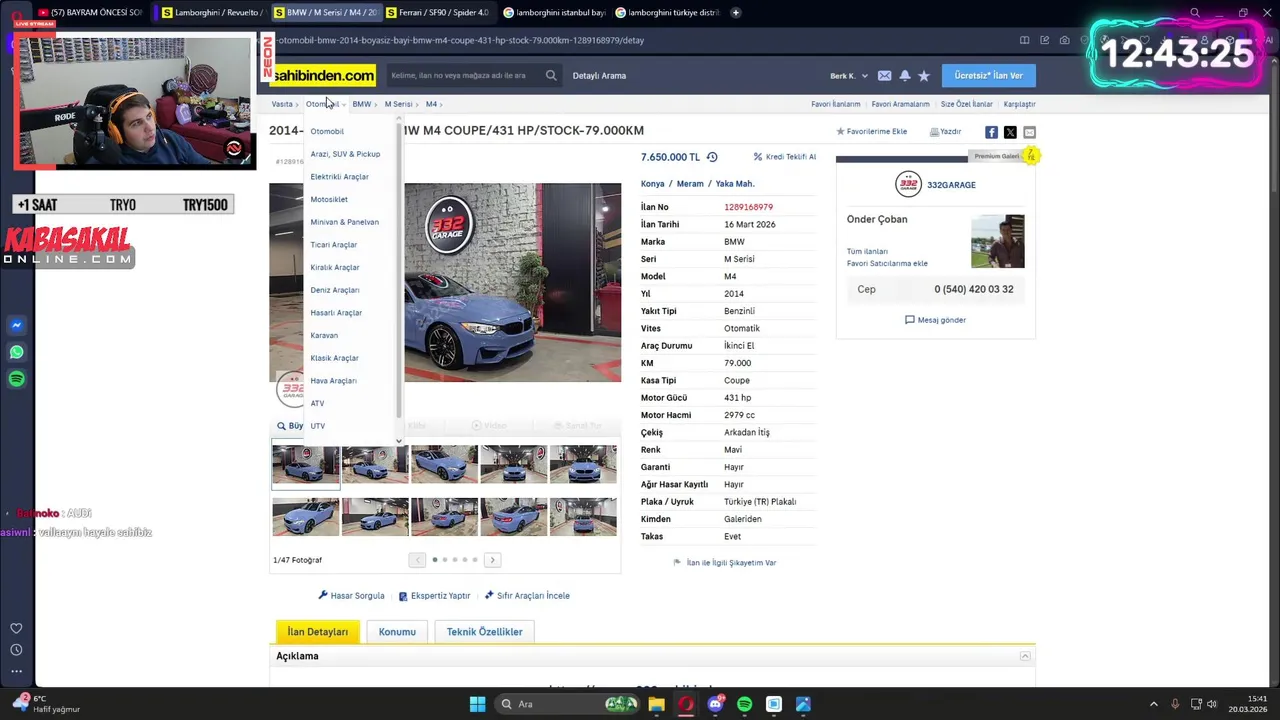
Task: Click the second gallery pagination dot
Action: (x=445, y=560)
